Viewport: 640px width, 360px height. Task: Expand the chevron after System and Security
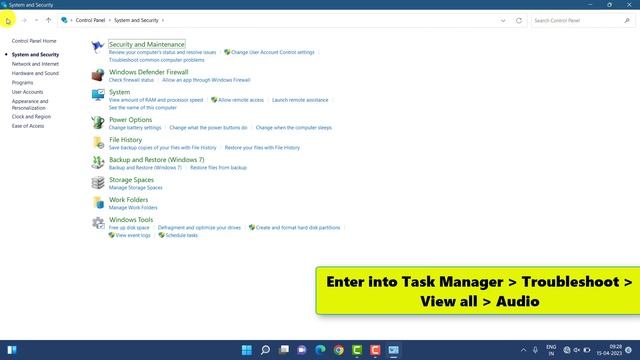click(x=163, y=20)
